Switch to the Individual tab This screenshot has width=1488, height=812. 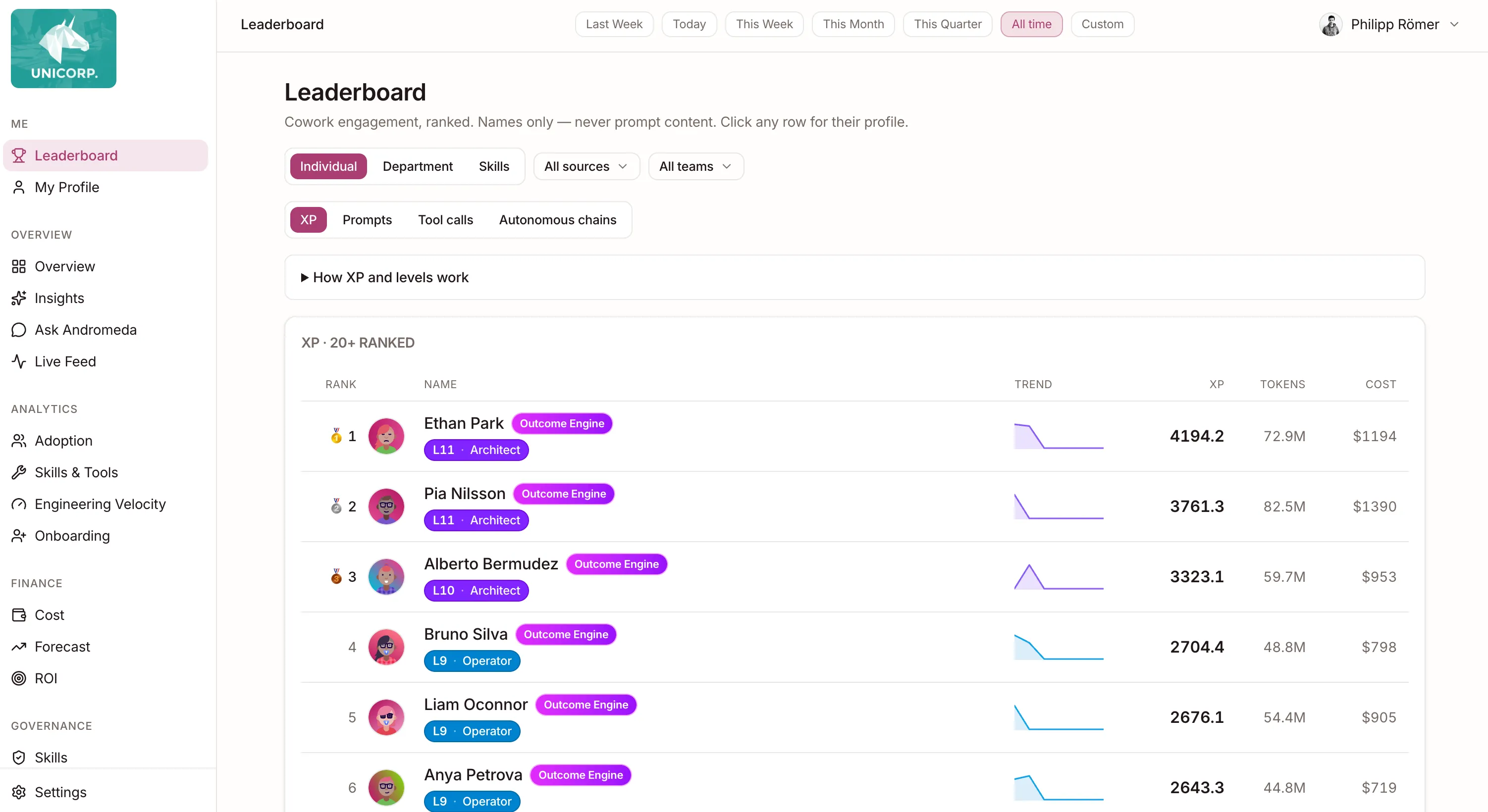328,166
